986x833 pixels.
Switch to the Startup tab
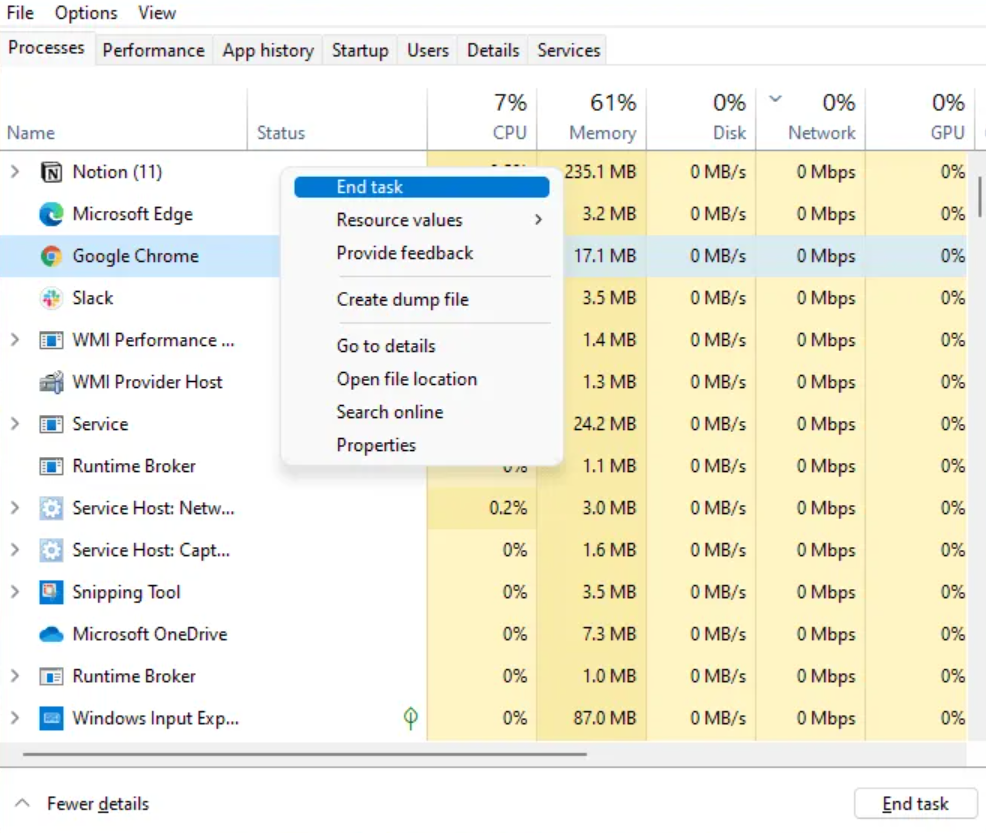coord(360,50)
